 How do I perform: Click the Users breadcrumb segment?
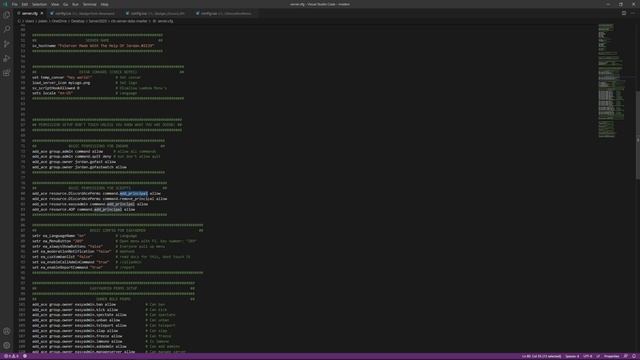point(30,21)
